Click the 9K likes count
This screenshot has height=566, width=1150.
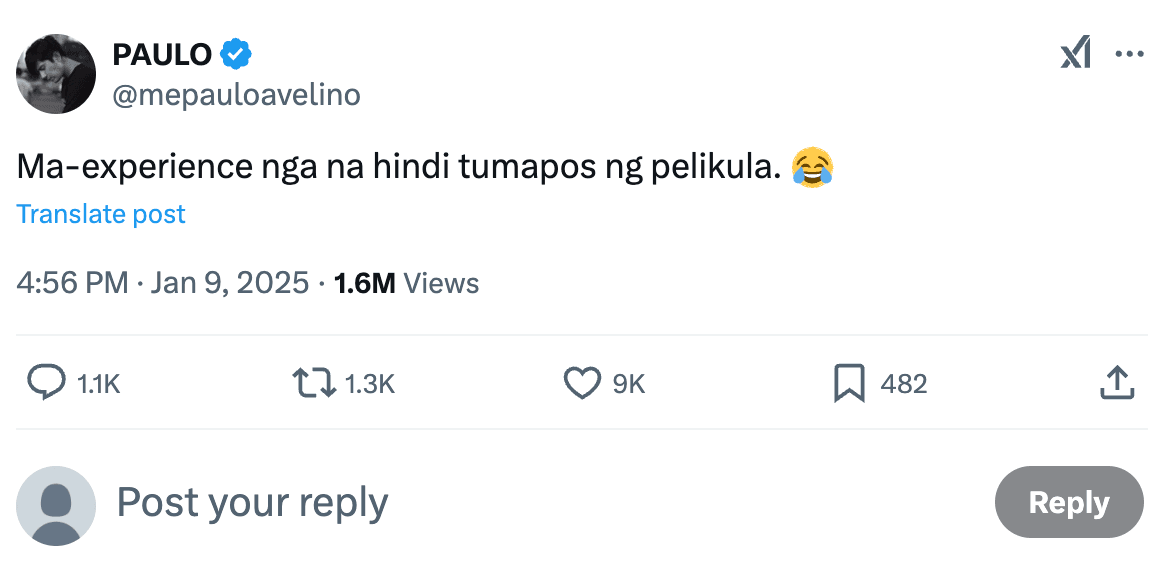click(629, 384)
